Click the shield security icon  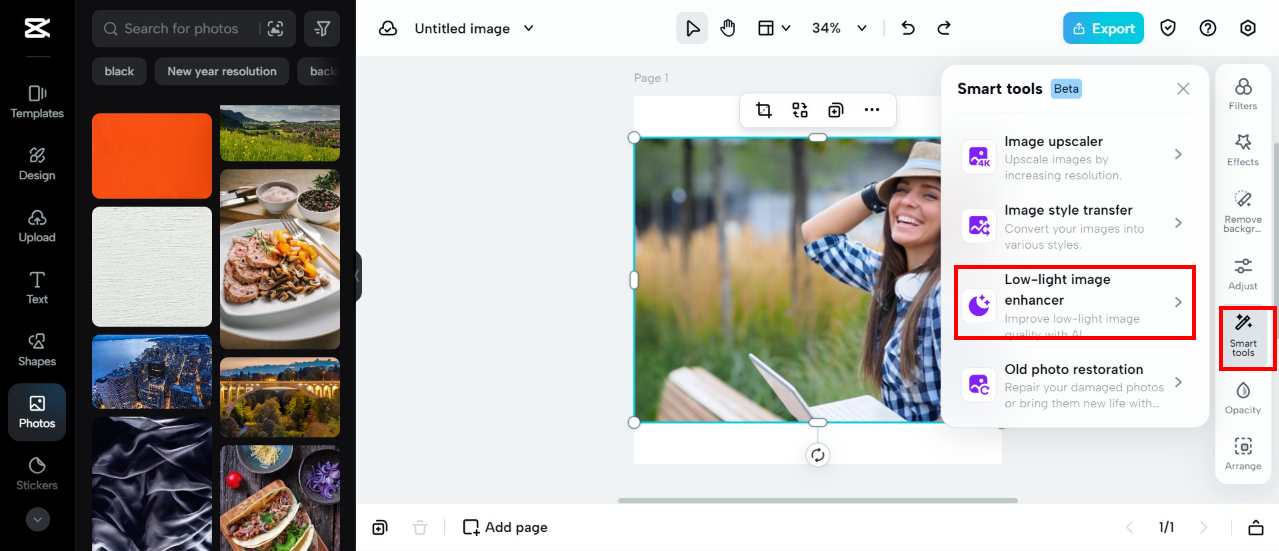[x=1168, y=28]
